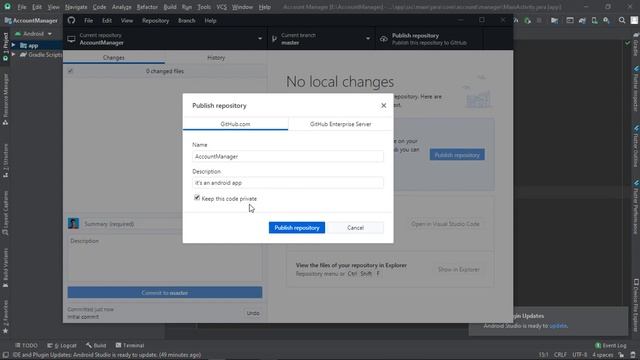Viewport: 640px width, 360px height.
Task: Expand the Gradle Scripts tree node
Action: point(13,54)
